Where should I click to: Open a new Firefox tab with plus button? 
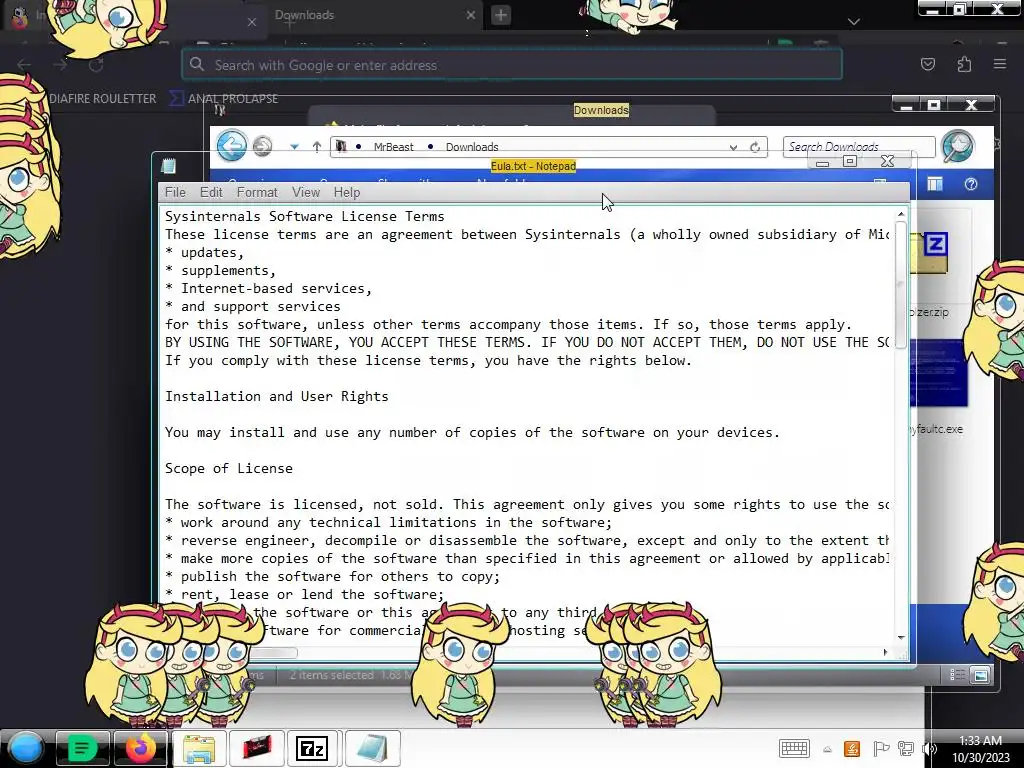pyautogui.click(x=501, y=15)
